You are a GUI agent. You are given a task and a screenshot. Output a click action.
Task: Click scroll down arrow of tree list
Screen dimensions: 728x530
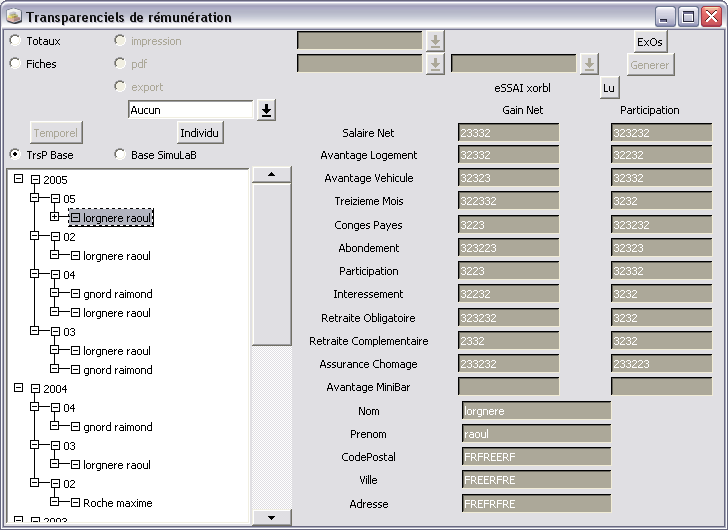[271, 517]
